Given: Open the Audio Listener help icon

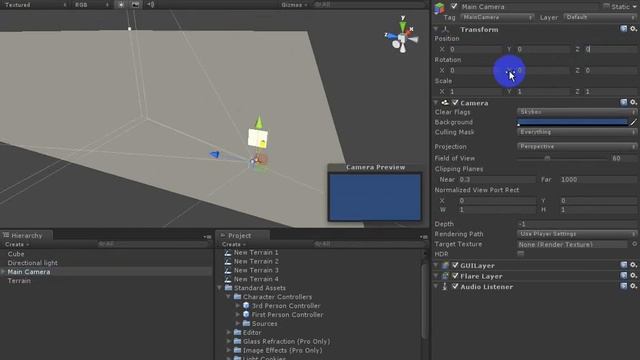Looking at the screenshot, I should [x=624, y=286].
